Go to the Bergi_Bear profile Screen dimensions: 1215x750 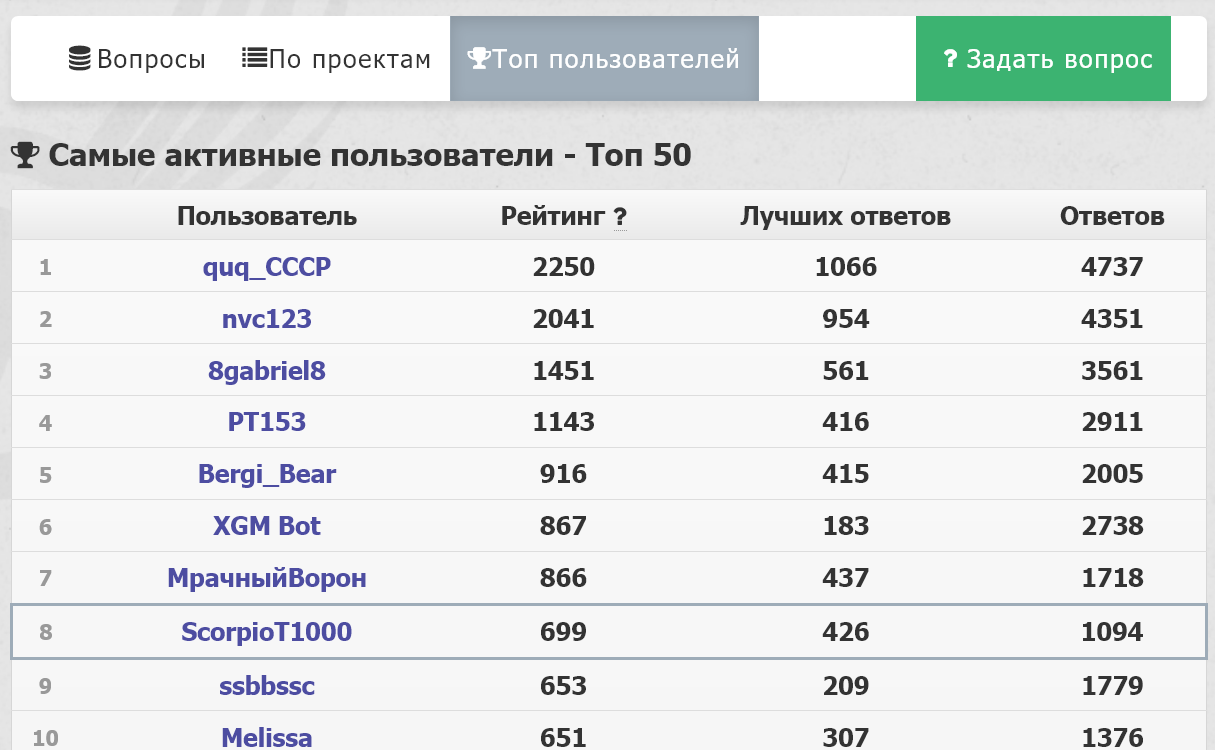click(x=267, y=474)
